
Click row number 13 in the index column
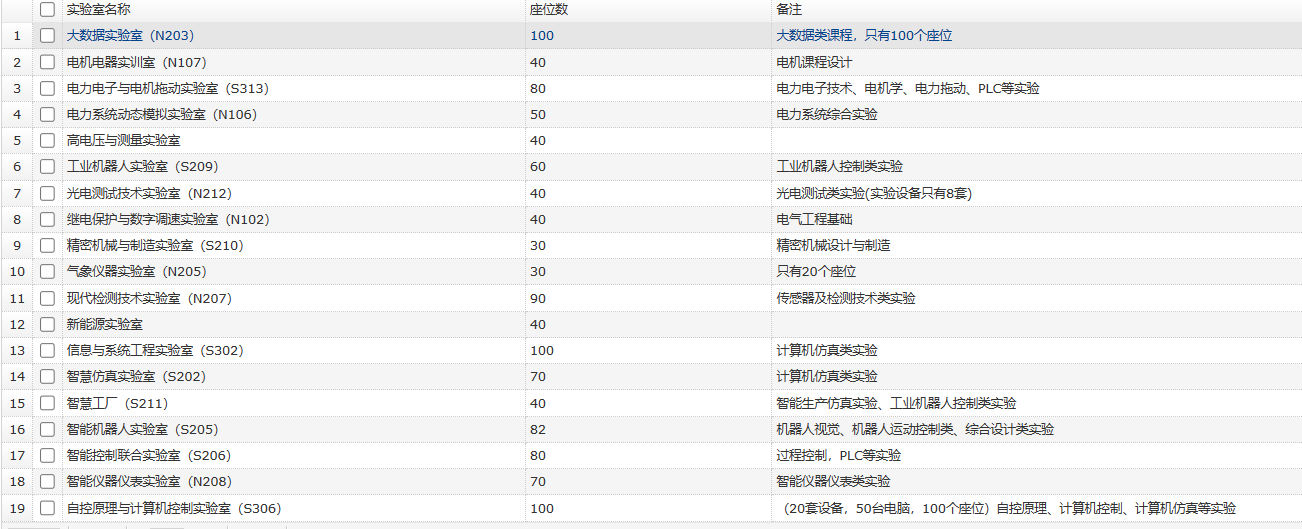click(x=17, y=350)
